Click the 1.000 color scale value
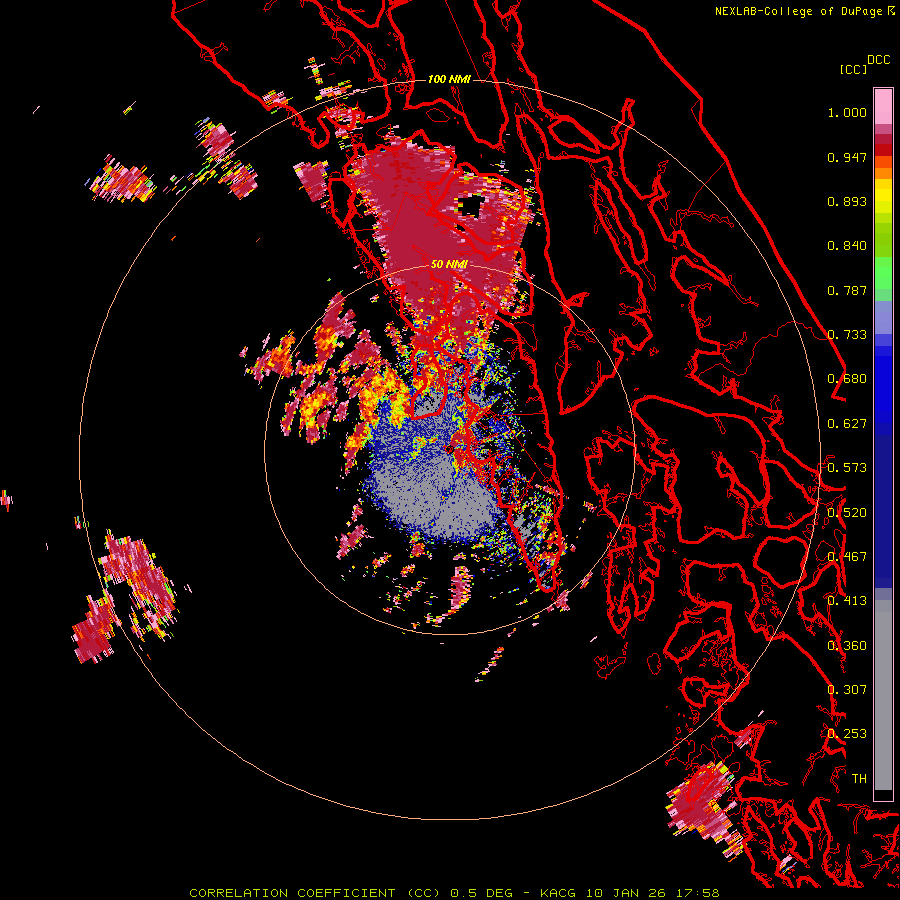Viewport: 900px width, 900px height. coord(847,112)
